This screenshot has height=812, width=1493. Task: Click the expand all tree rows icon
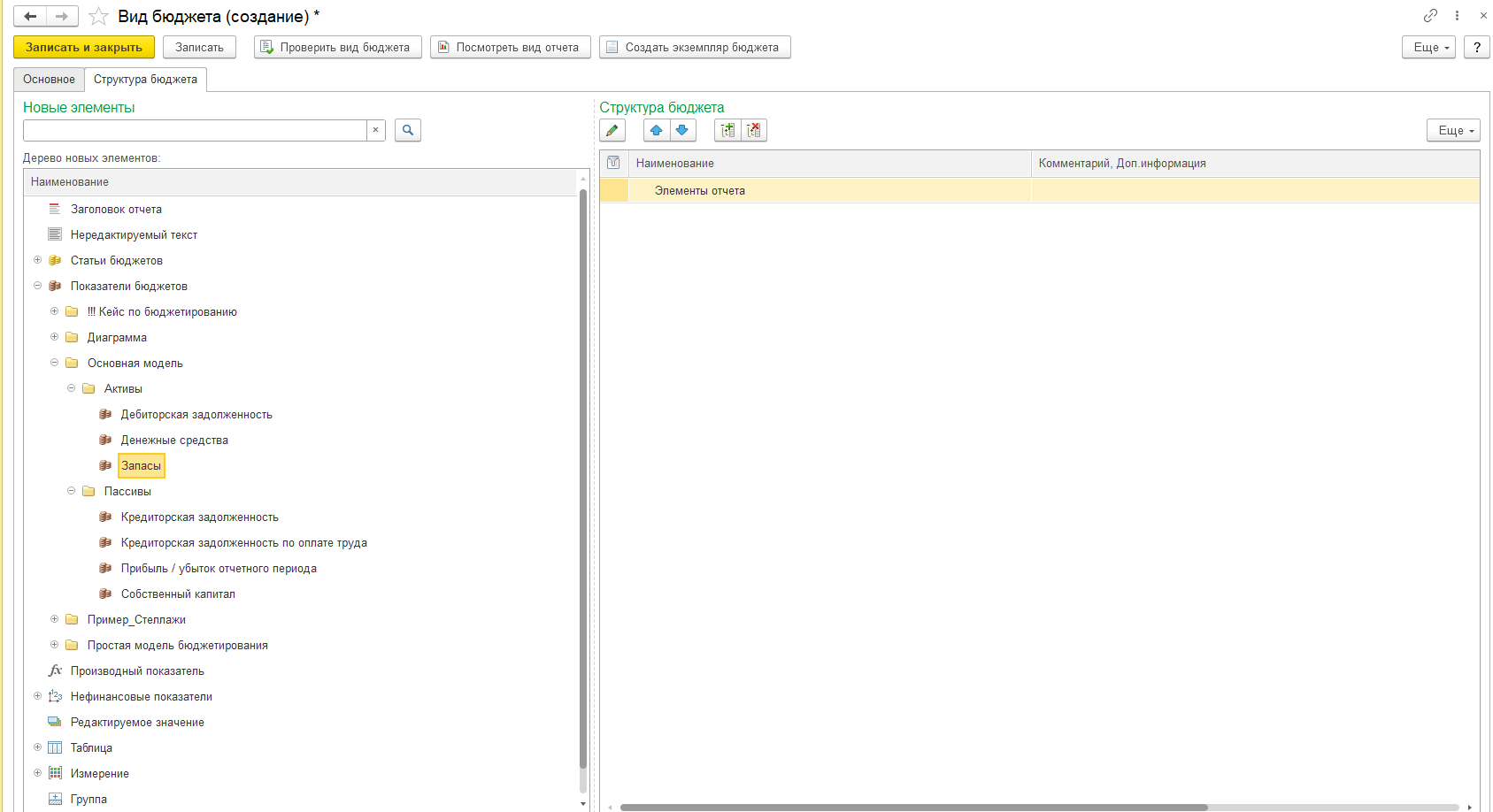[727, 131]
